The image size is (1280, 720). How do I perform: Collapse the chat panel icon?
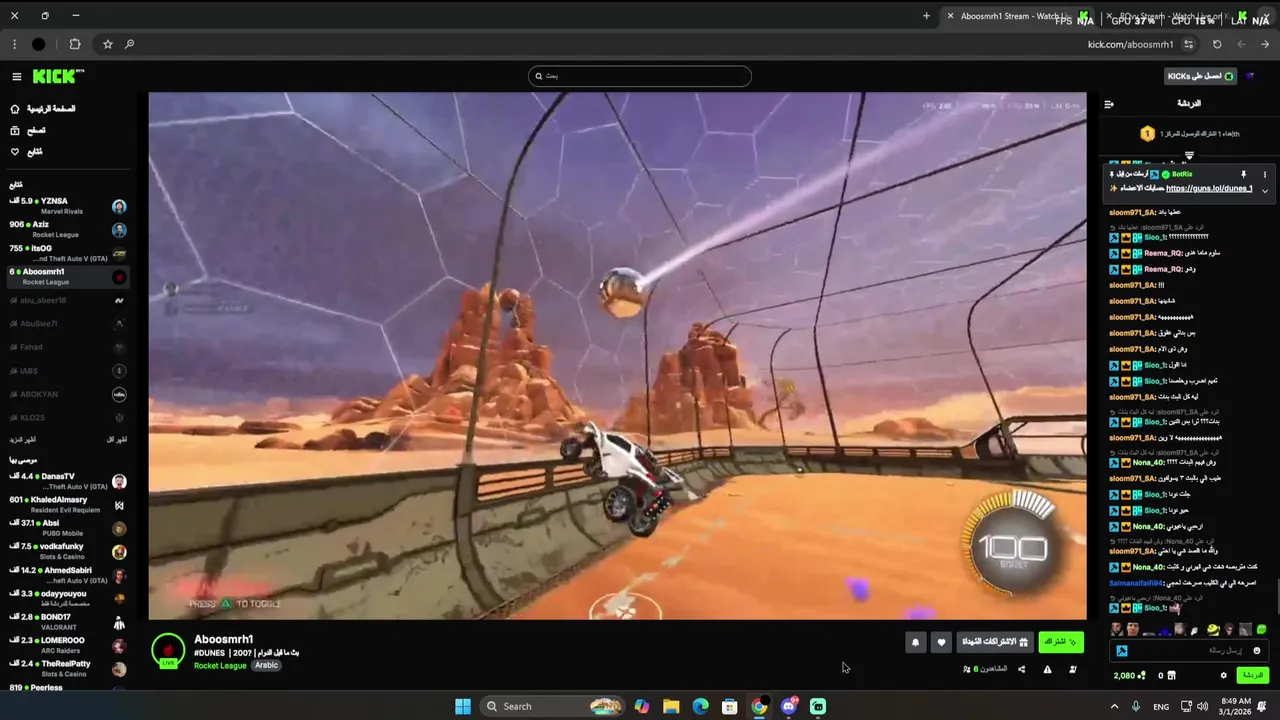coord(1109,104)
